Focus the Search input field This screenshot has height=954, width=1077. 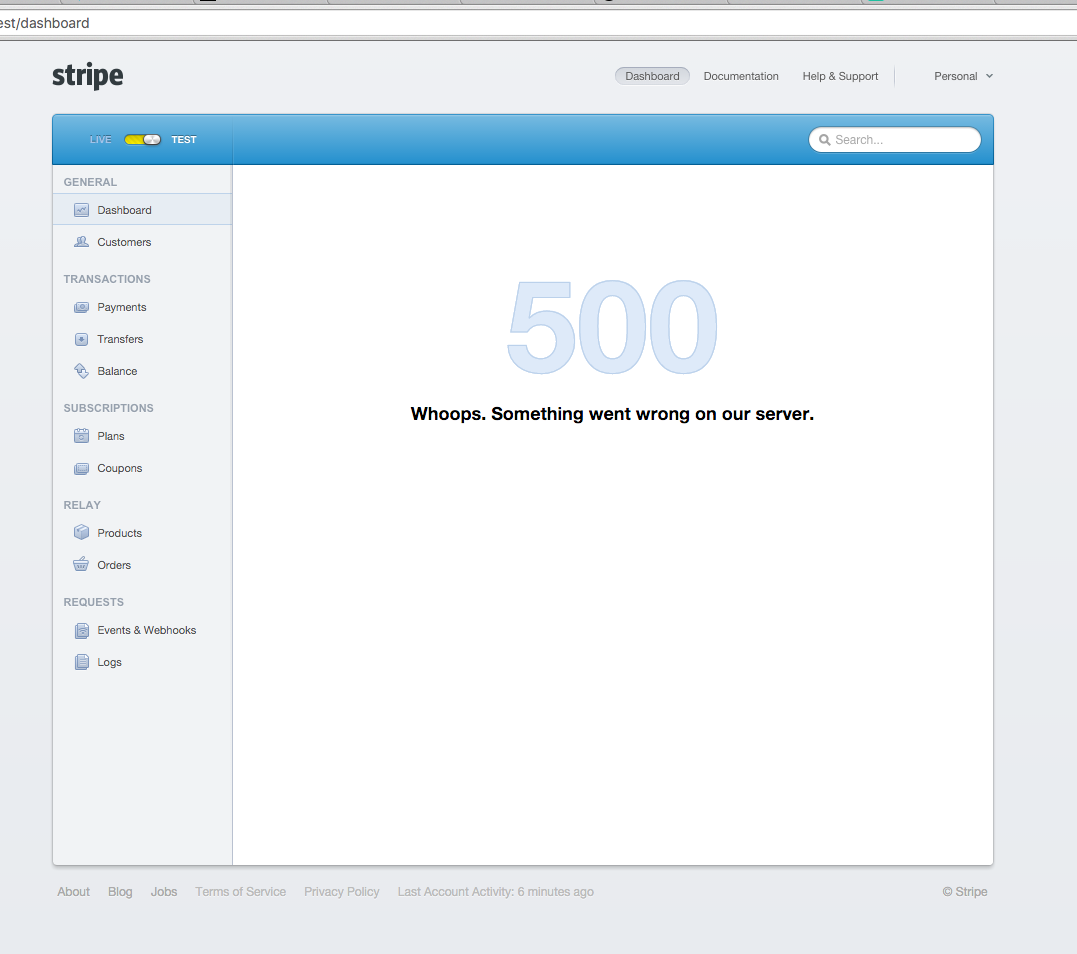click(895, 139)
